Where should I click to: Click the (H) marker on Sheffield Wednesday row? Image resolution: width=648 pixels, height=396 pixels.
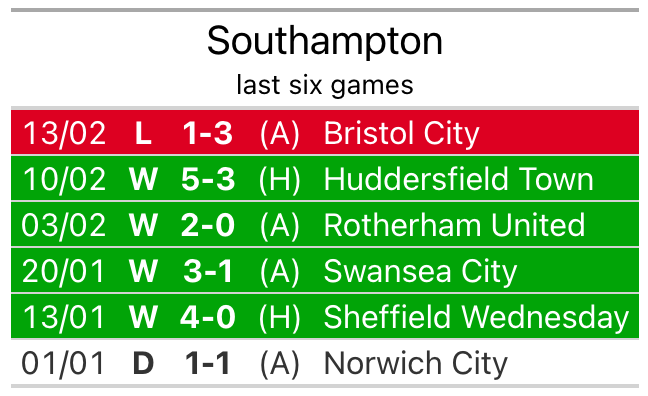(280, 318)
